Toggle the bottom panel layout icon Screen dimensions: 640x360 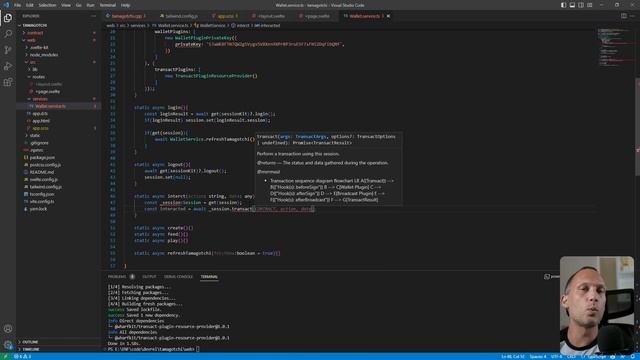coord(572,5)
